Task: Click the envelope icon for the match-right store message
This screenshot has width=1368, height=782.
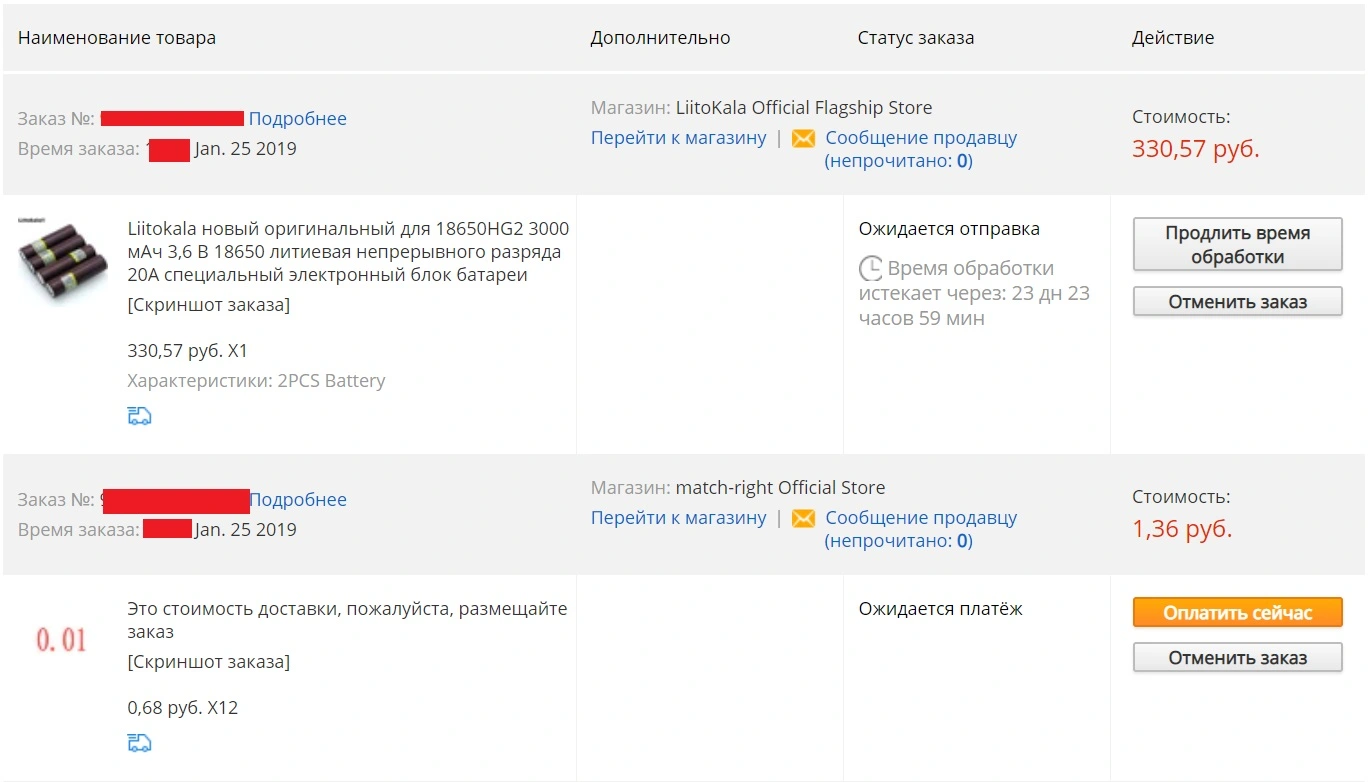Action: (803, 519)
